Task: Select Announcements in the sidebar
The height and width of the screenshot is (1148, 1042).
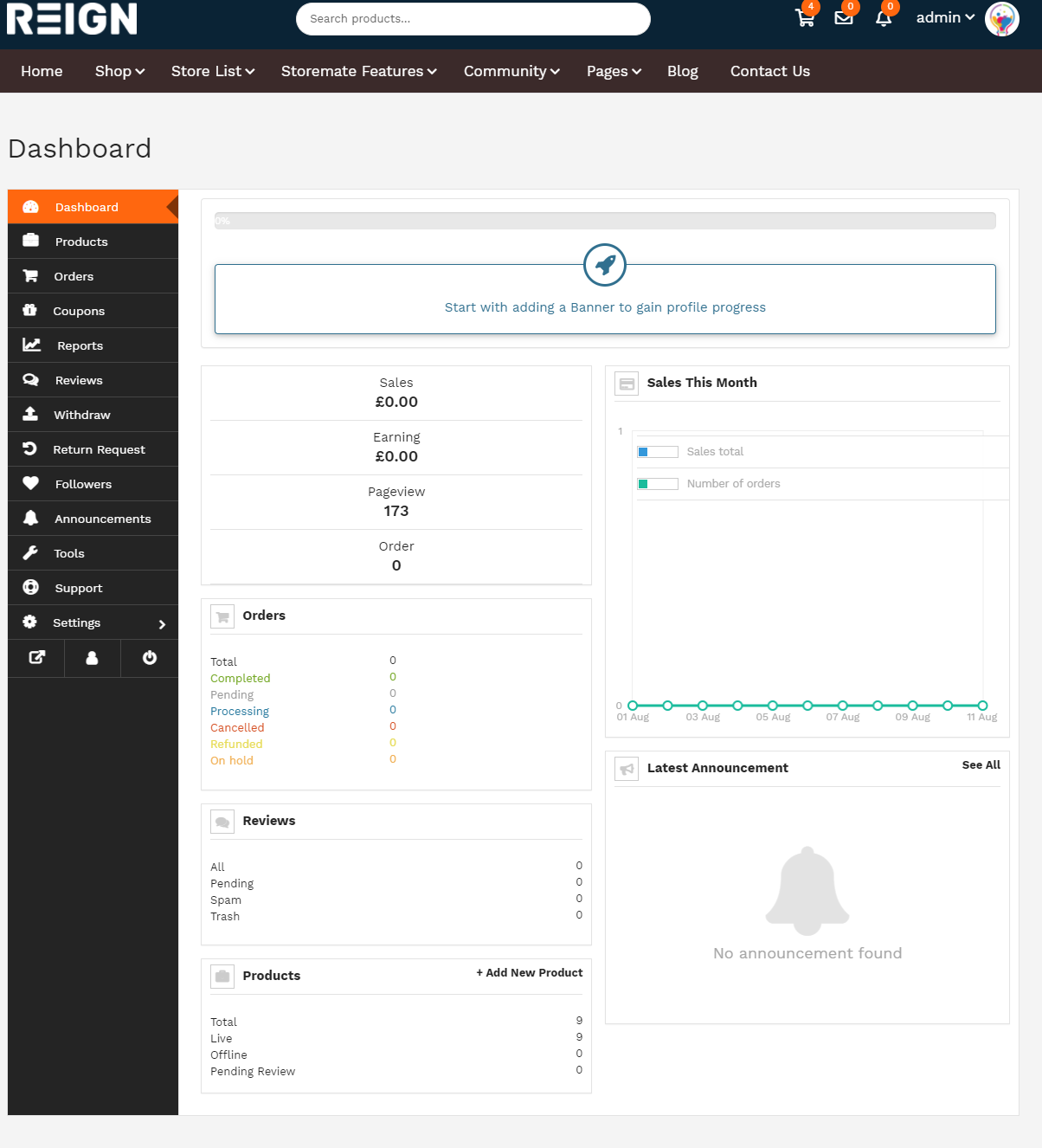Action: pos(93,519)
